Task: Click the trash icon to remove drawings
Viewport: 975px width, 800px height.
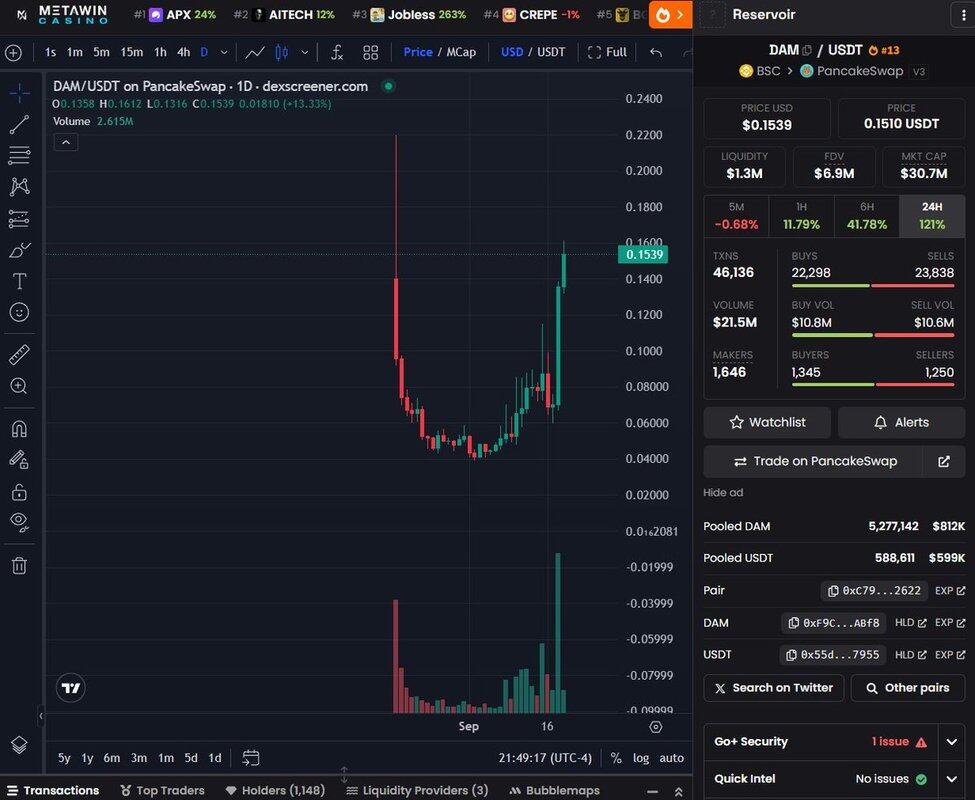Action: tap(19, 566)
